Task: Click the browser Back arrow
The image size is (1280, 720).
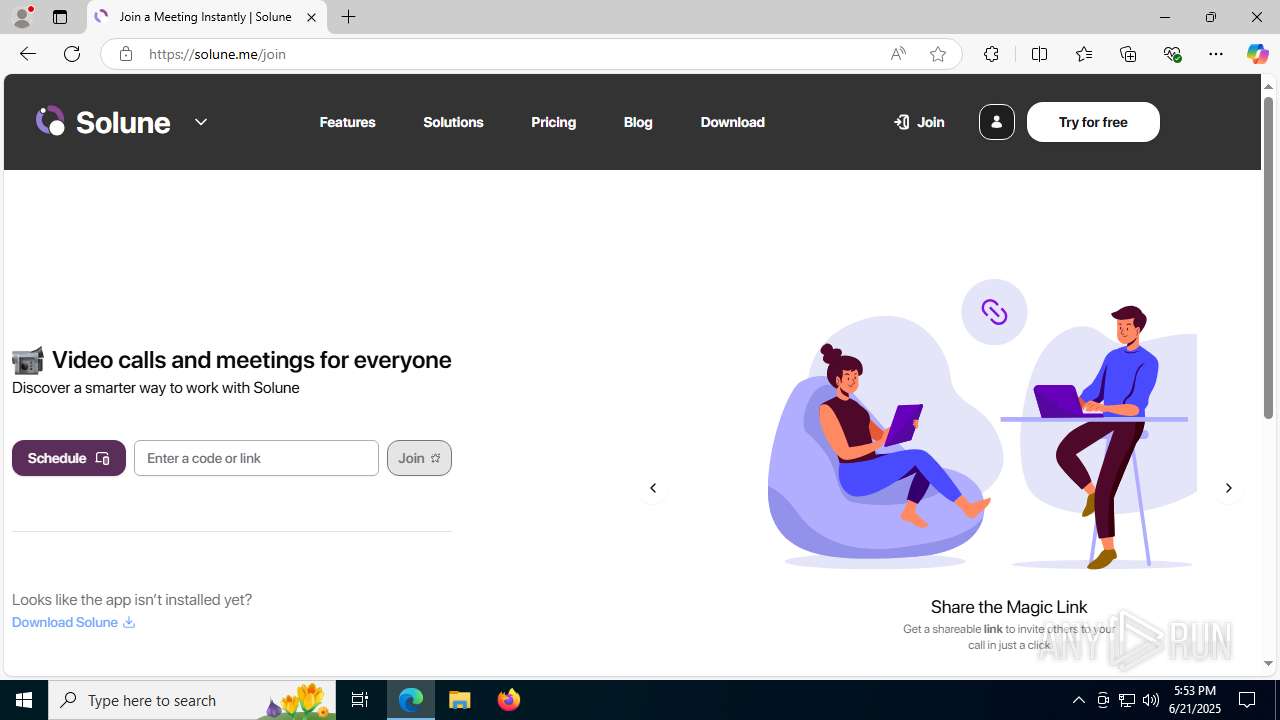Action: pyautogui.click(x=28, y=54)
